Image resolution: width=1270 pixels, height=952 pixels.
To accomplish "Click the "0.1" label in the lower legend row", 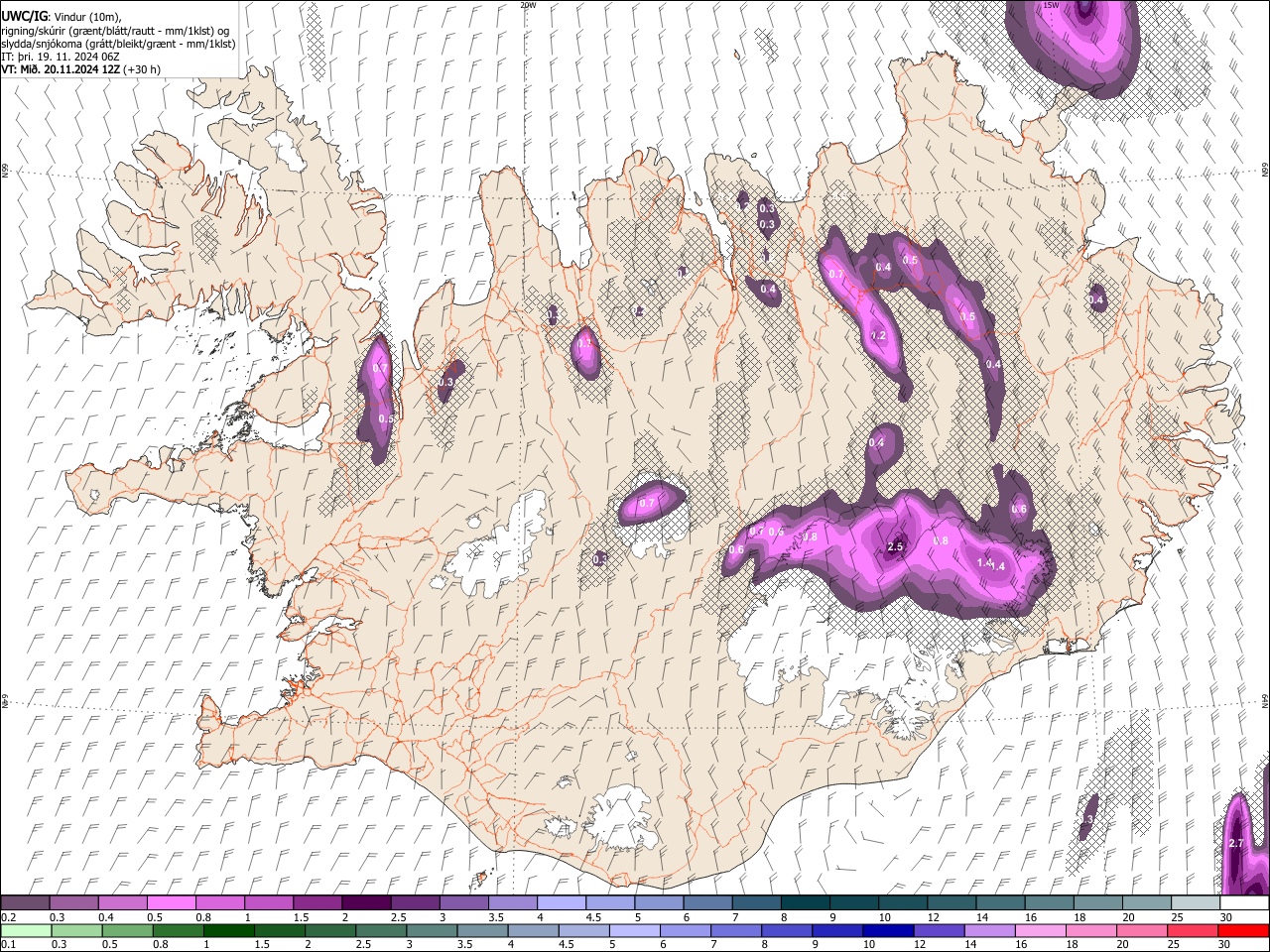I will [x=8, y=945].
